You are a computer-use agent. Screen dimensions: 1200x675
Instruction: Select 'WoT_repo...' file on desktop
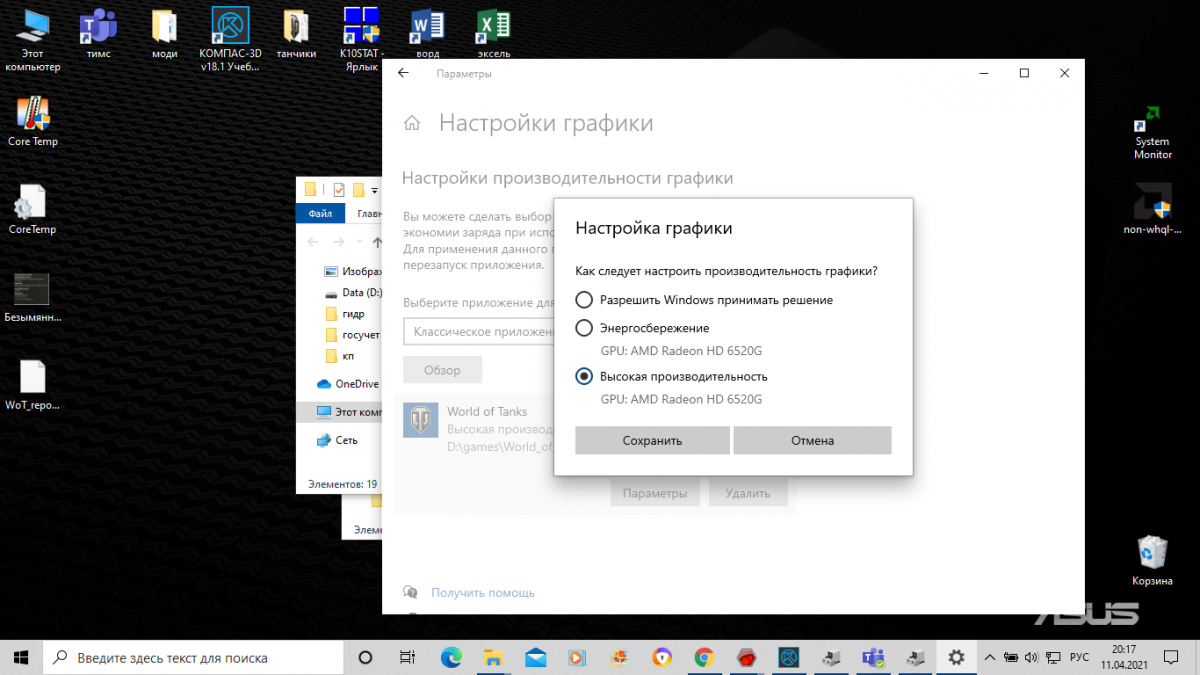tap(33, 385)
